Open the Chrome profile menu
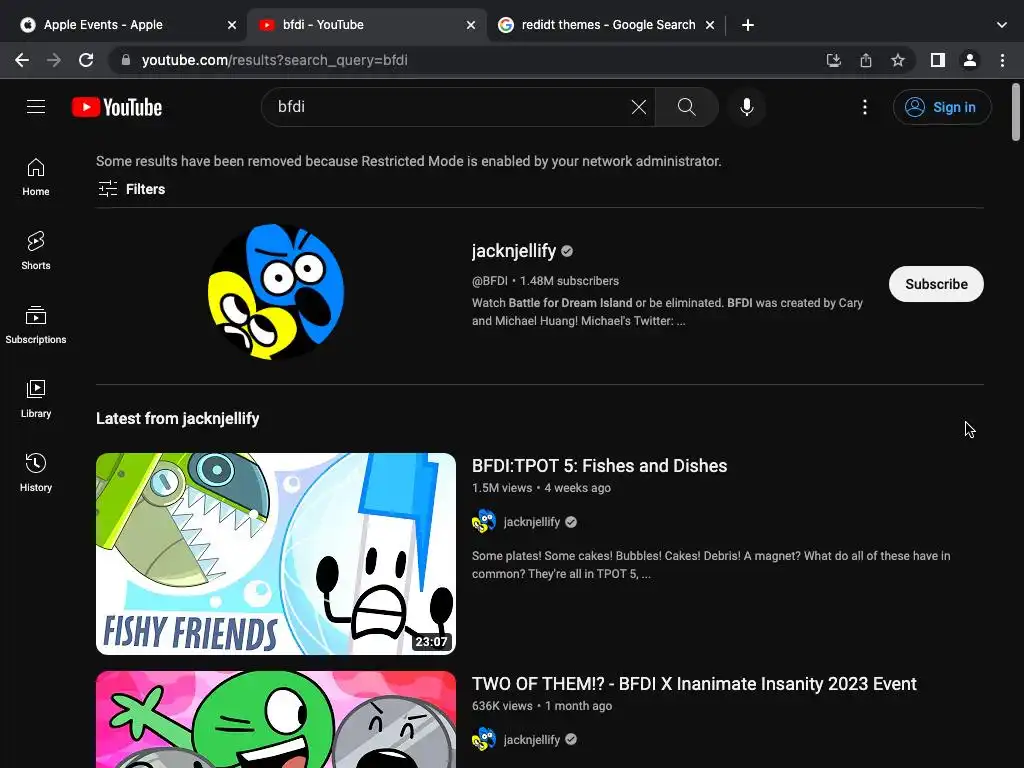Screen dimensions: 1024x768 970,61
